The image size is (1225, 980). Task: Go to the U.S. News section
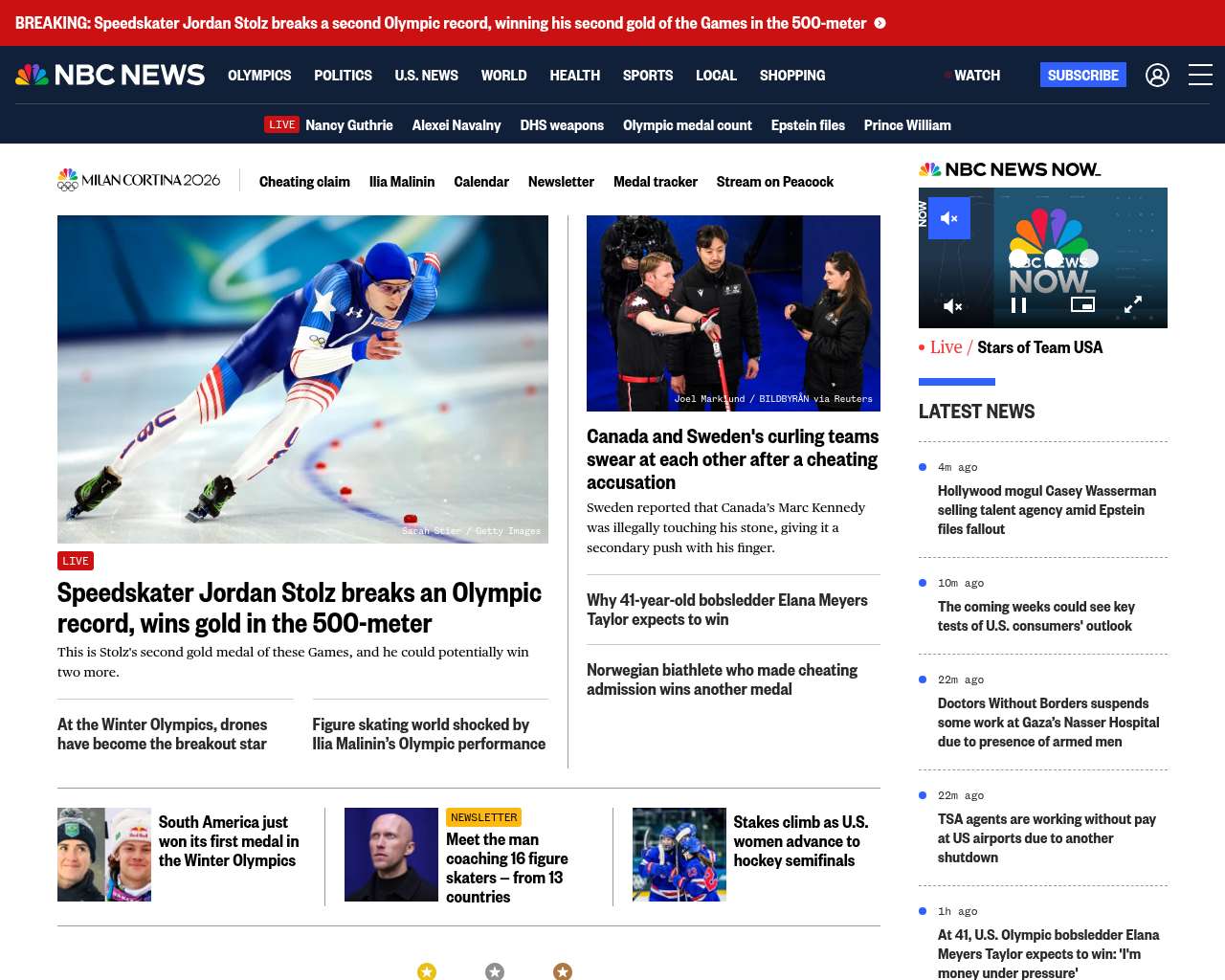(x=427, y=75)
